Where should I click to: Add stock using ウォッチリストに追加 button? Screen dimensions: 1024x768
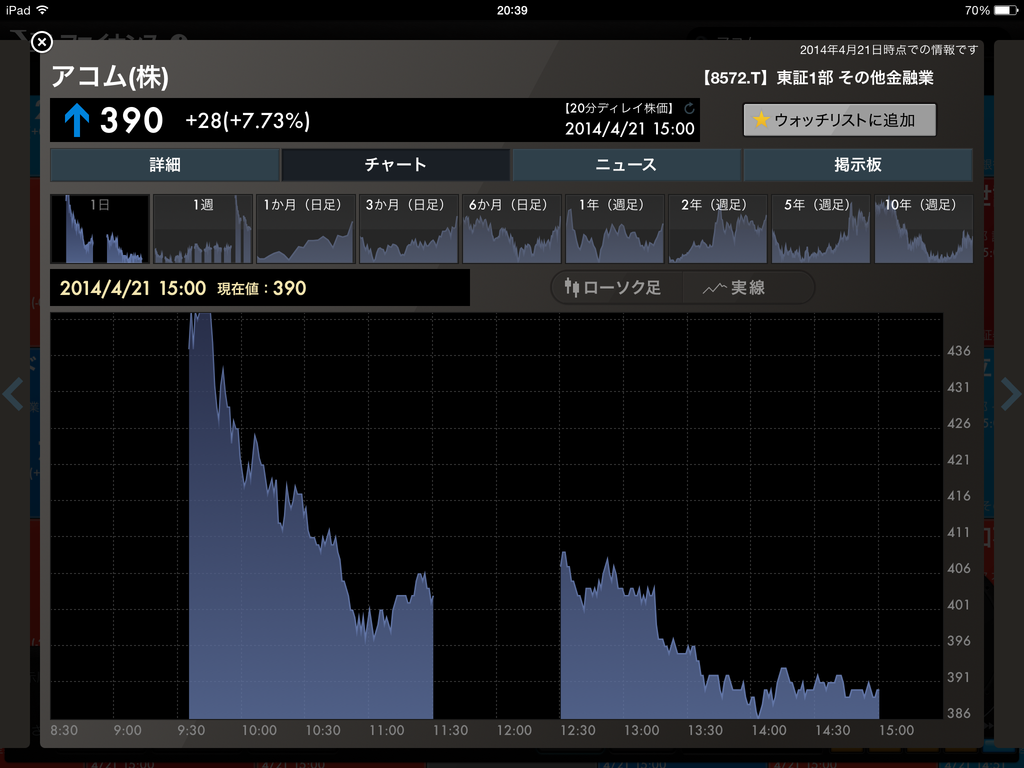point(839,120)
